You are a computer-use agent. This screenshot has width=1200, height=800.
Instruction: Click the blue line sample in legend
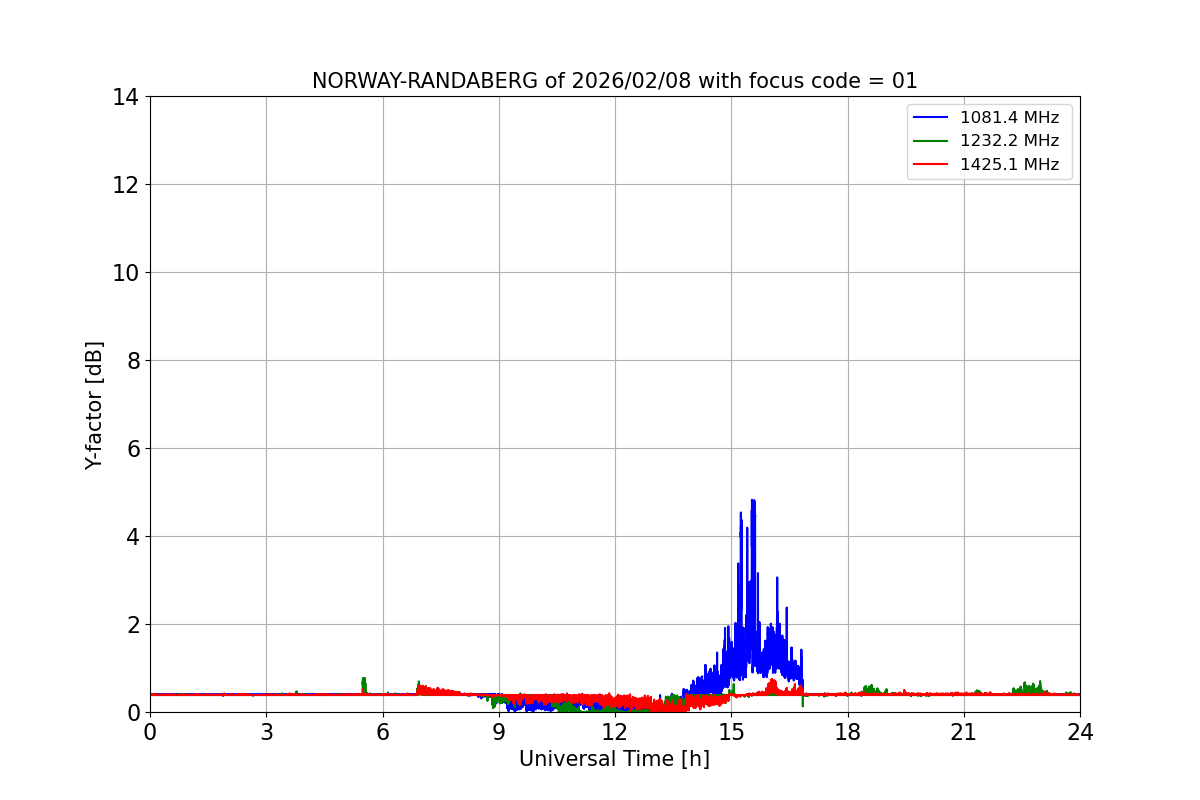931,118
